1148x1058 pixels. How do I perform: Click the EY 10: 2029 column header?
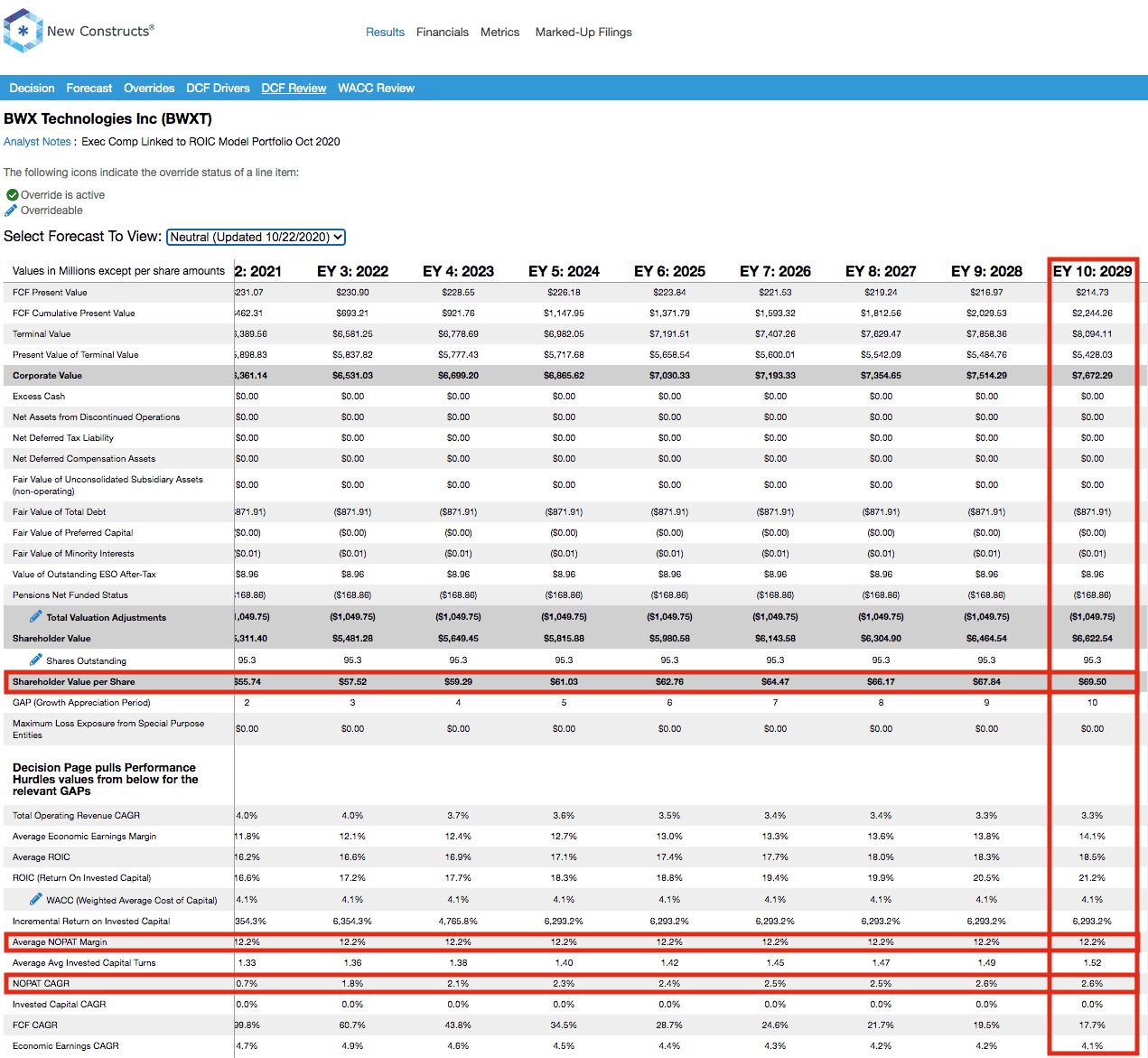(1092, 271)
